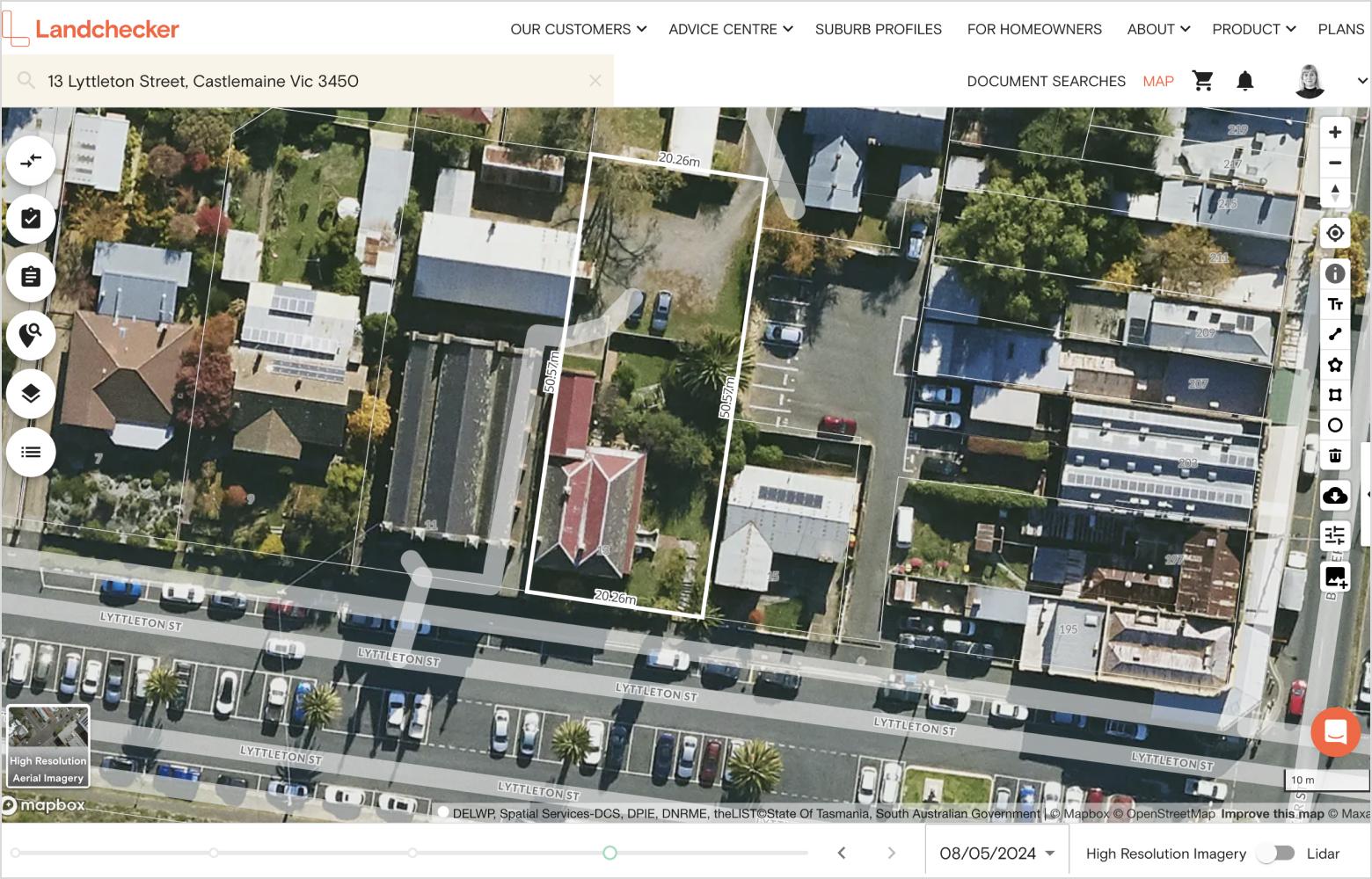
Task: Click the High Resolution Aerial Imagery thumbnail
Action: 48,746
